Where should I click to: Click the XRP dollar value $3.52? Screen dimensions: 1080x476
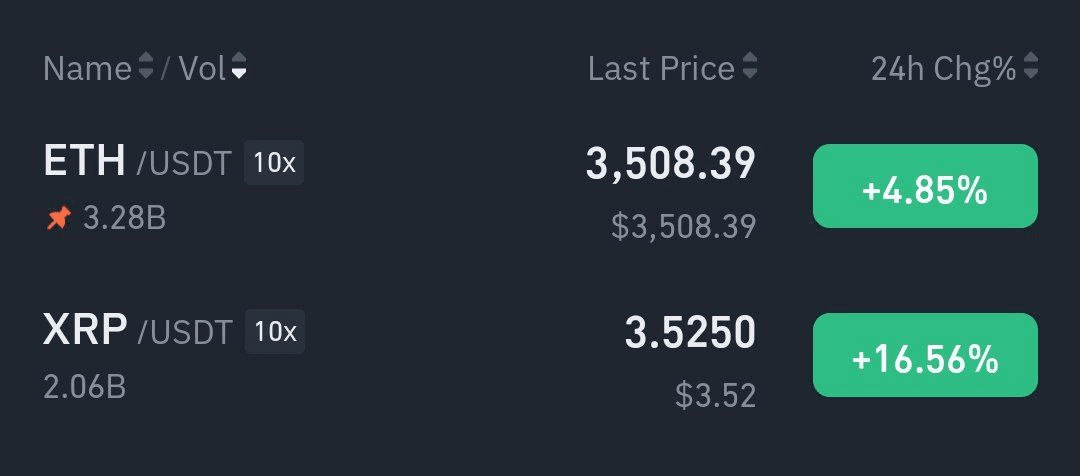pyautogui.click(x=716, y=395)
